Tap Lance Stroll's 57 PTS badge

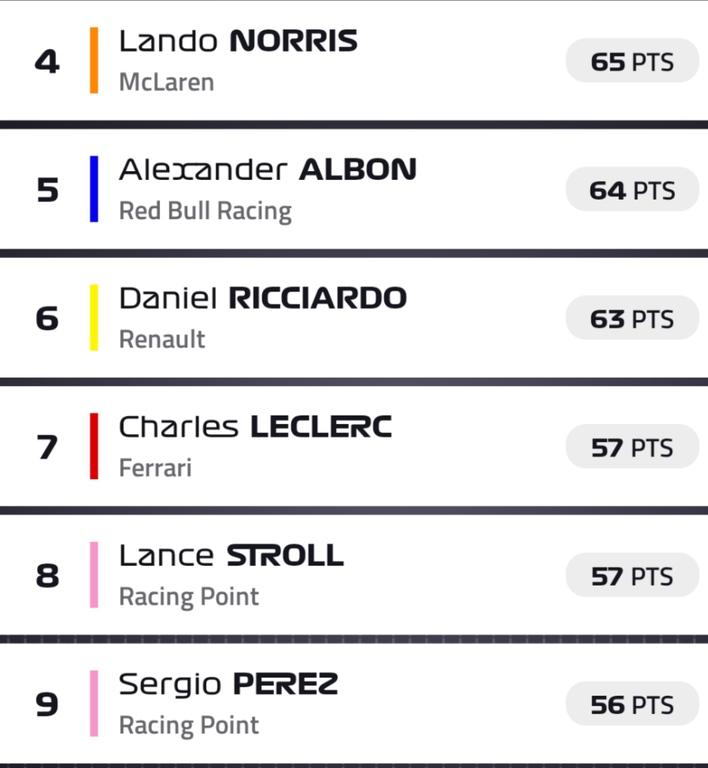[x=631, y=576]
